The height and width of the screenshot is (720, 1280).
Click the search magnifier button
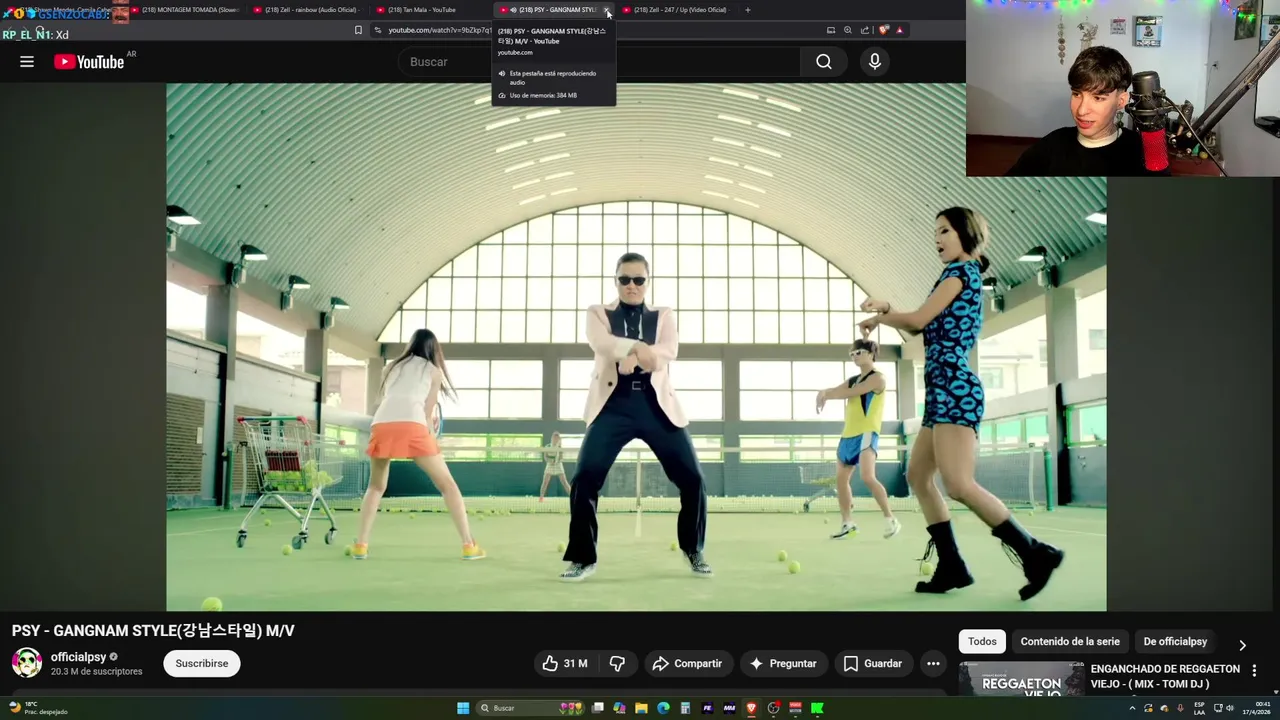(x=823, y=62)
